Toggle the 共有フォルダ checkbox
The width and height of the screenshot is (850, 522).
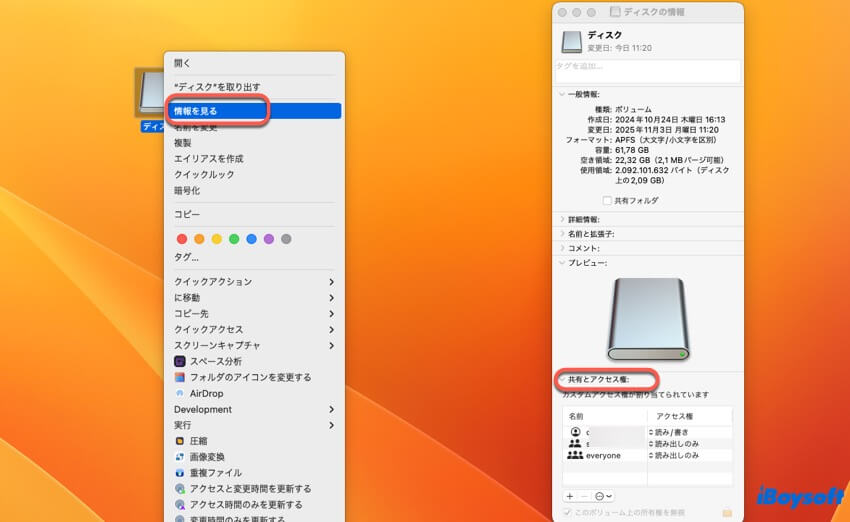[x=607, y=201]
